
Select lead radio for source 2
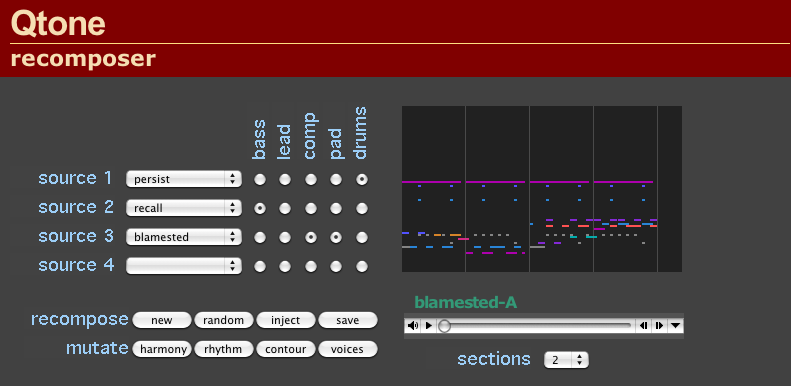click(285, 208)
